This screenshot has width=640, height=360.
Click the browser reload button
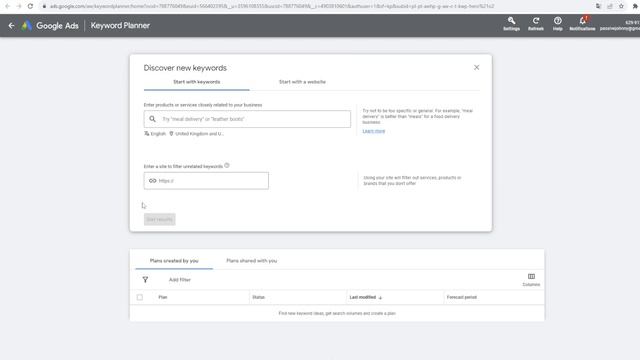(30, 6)
